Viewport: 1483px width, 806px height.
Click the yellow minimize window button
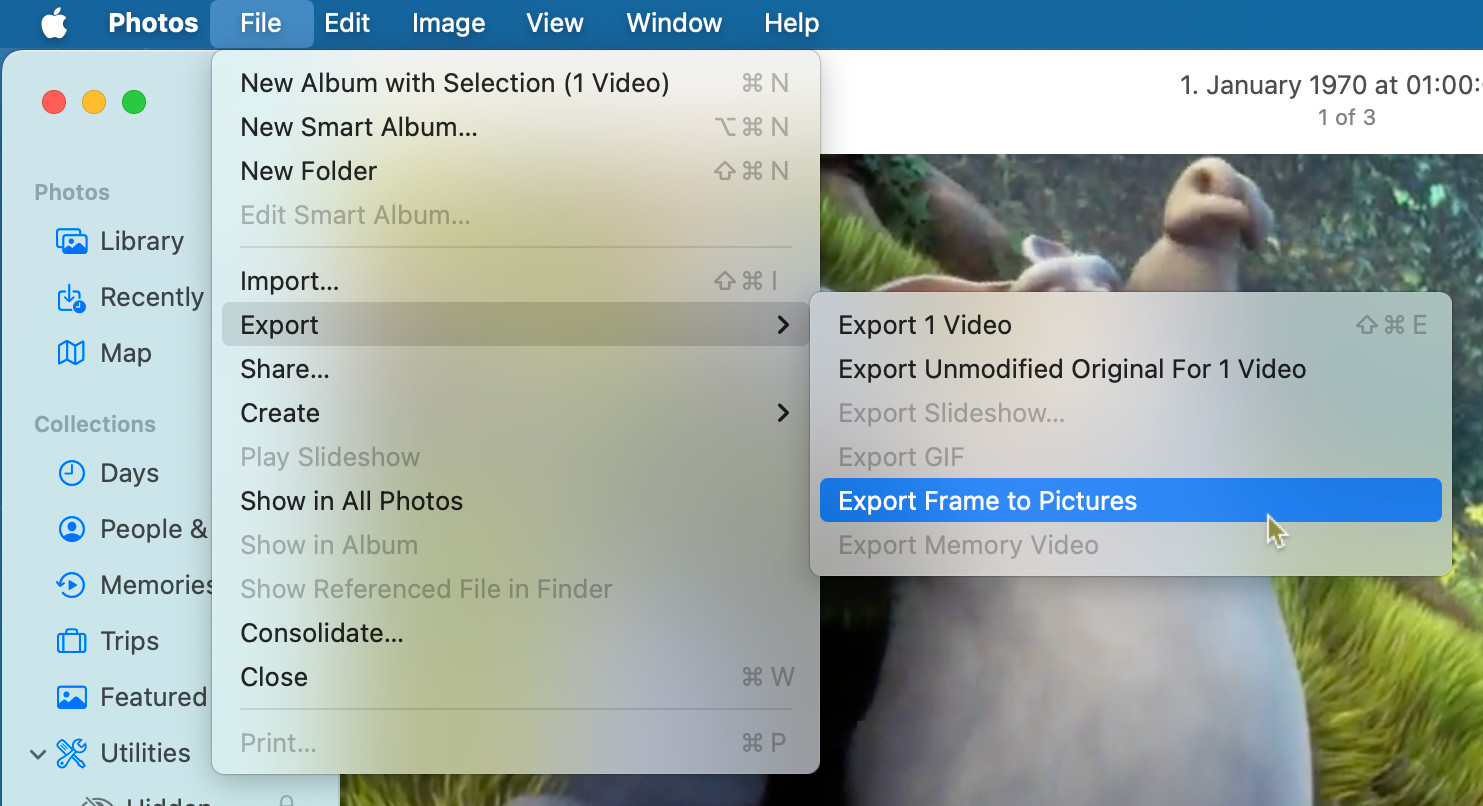click(x=93, y=102)
